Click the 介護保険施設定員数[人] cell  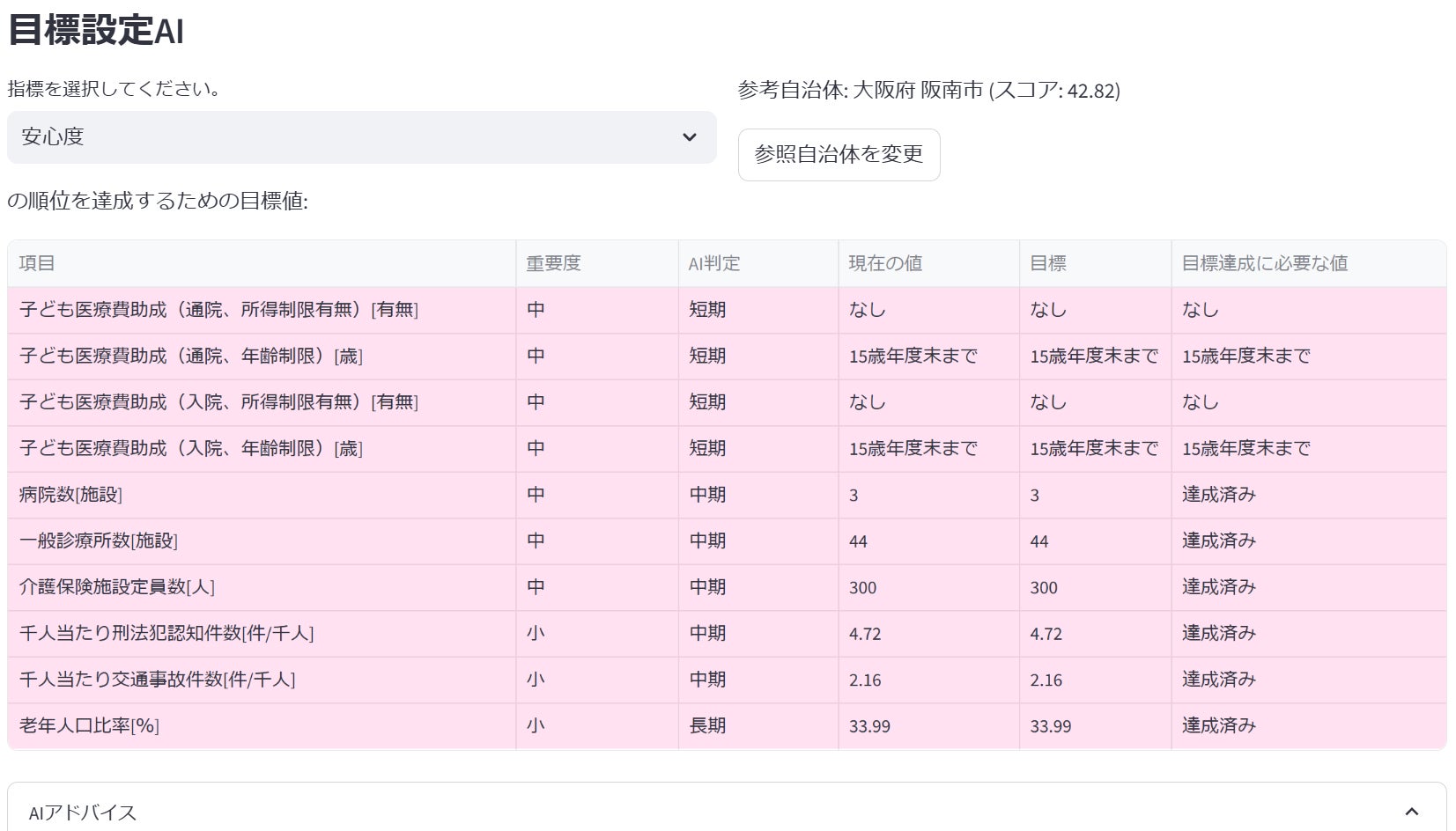(x=117, y=587)
